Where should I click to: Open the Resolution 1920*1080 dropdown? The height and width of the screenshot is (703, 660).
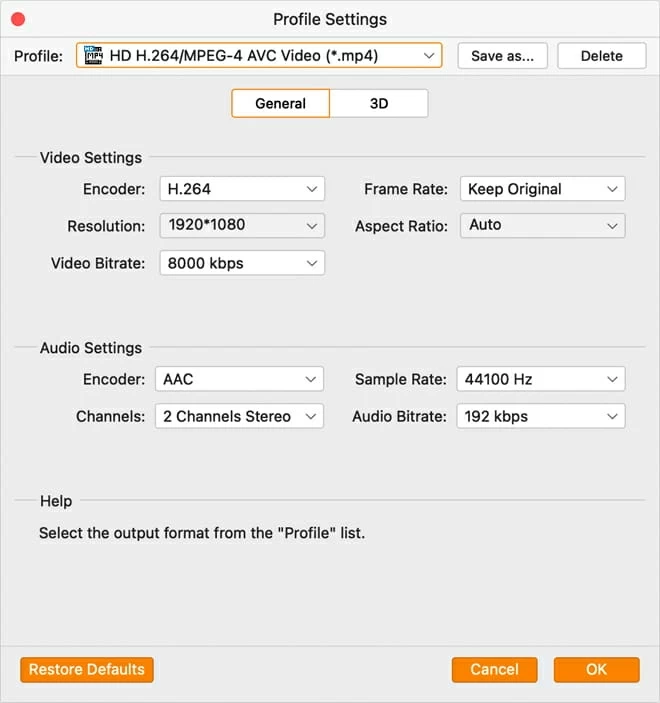[242, 225]
